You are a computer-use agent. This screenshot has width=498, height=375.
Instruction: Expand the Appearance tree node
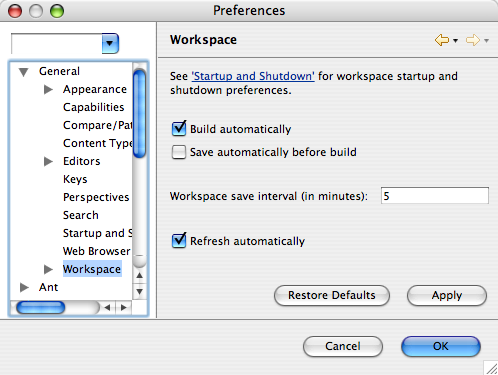48,89
